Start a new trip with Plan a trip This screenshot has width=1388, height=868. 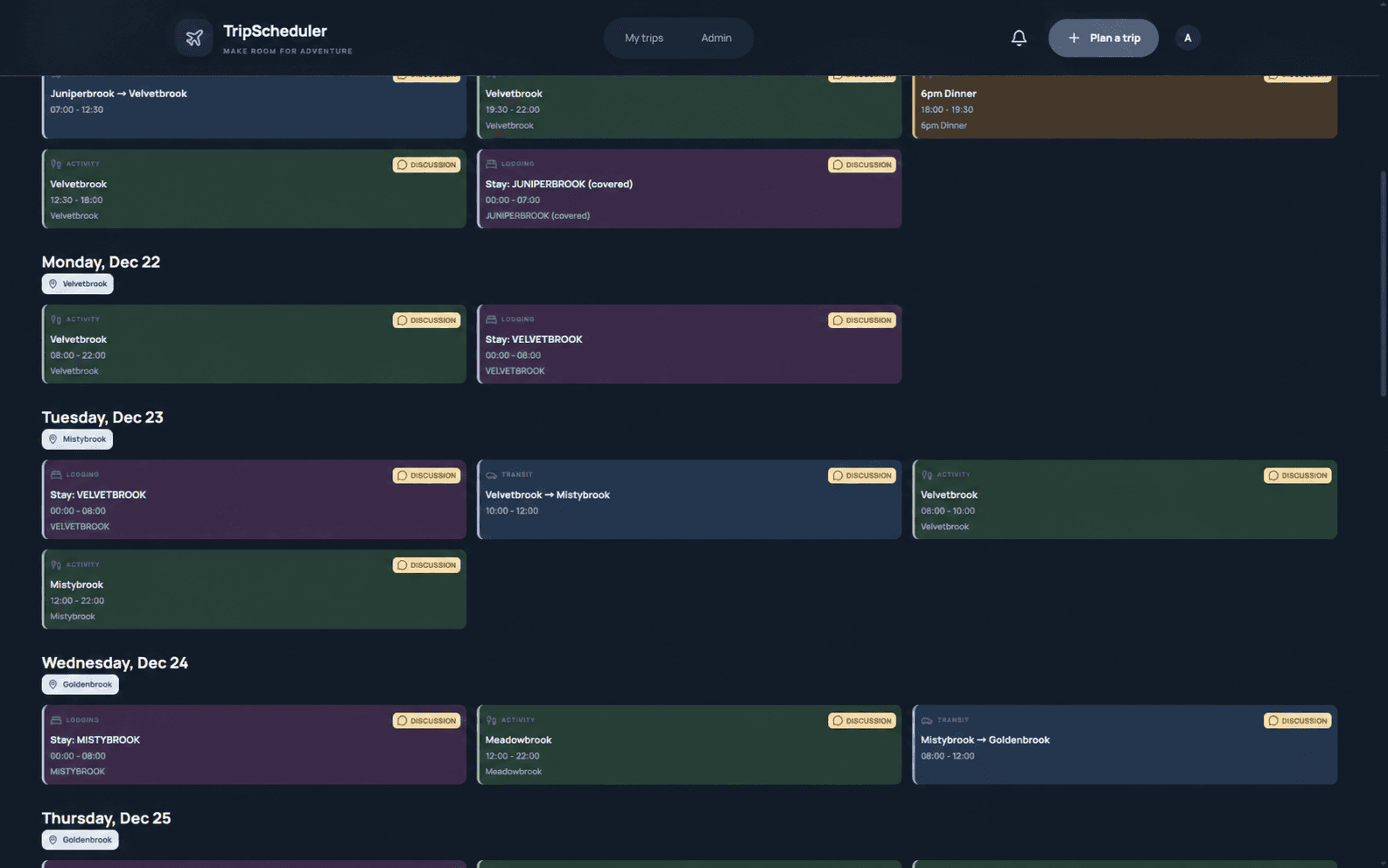pos(1104,38)
